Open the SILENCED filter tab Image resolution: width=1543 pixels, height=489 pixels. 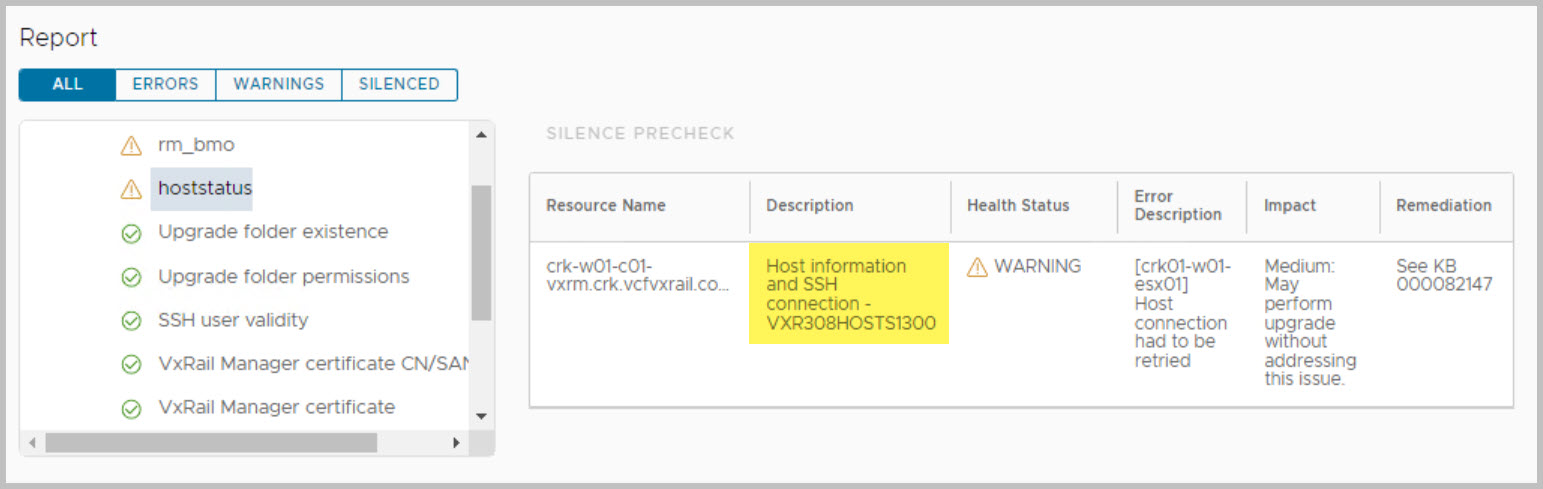(399, 84)
